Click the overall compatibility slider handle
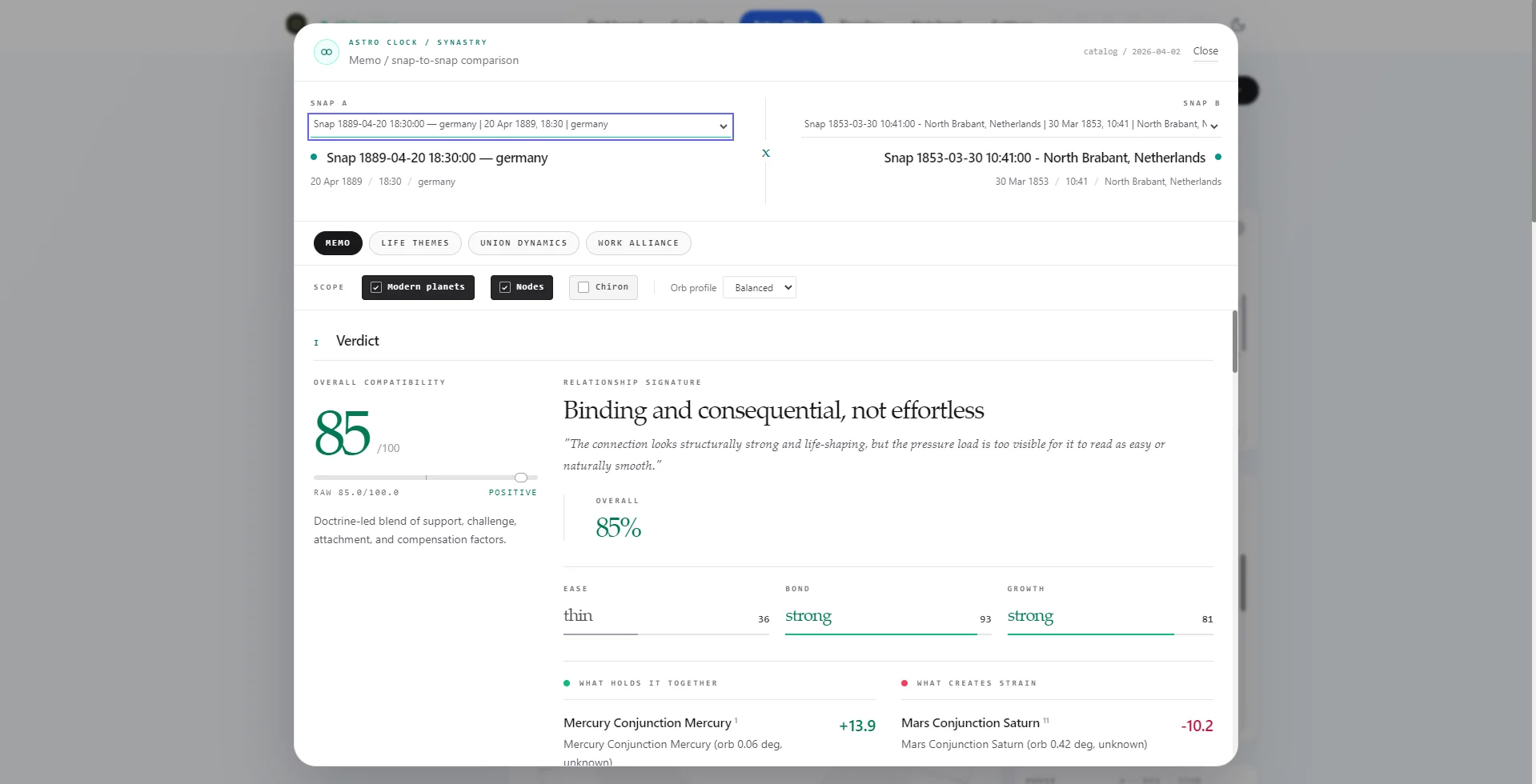The height and width of the screenshot is (784, 1536). tap(521, 478)
